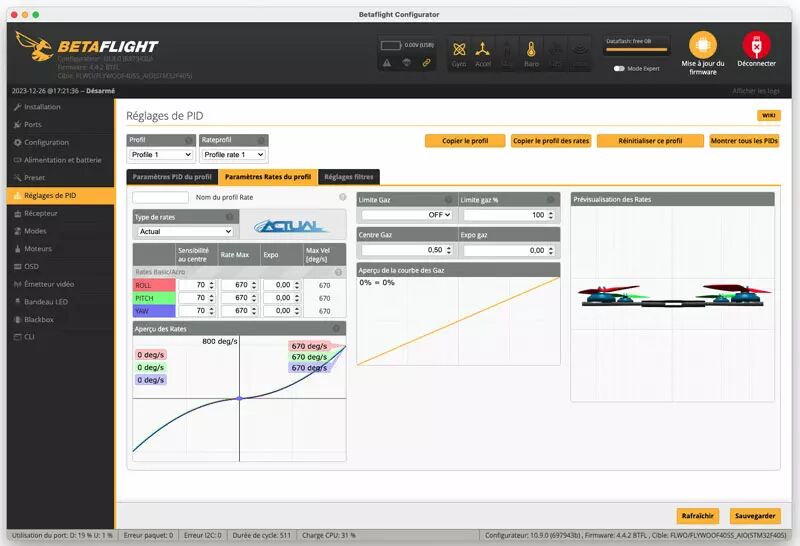Viewport: 800px width, 546px height.
Task: Click the failsafe parachute icon
Action: (407, 63)
